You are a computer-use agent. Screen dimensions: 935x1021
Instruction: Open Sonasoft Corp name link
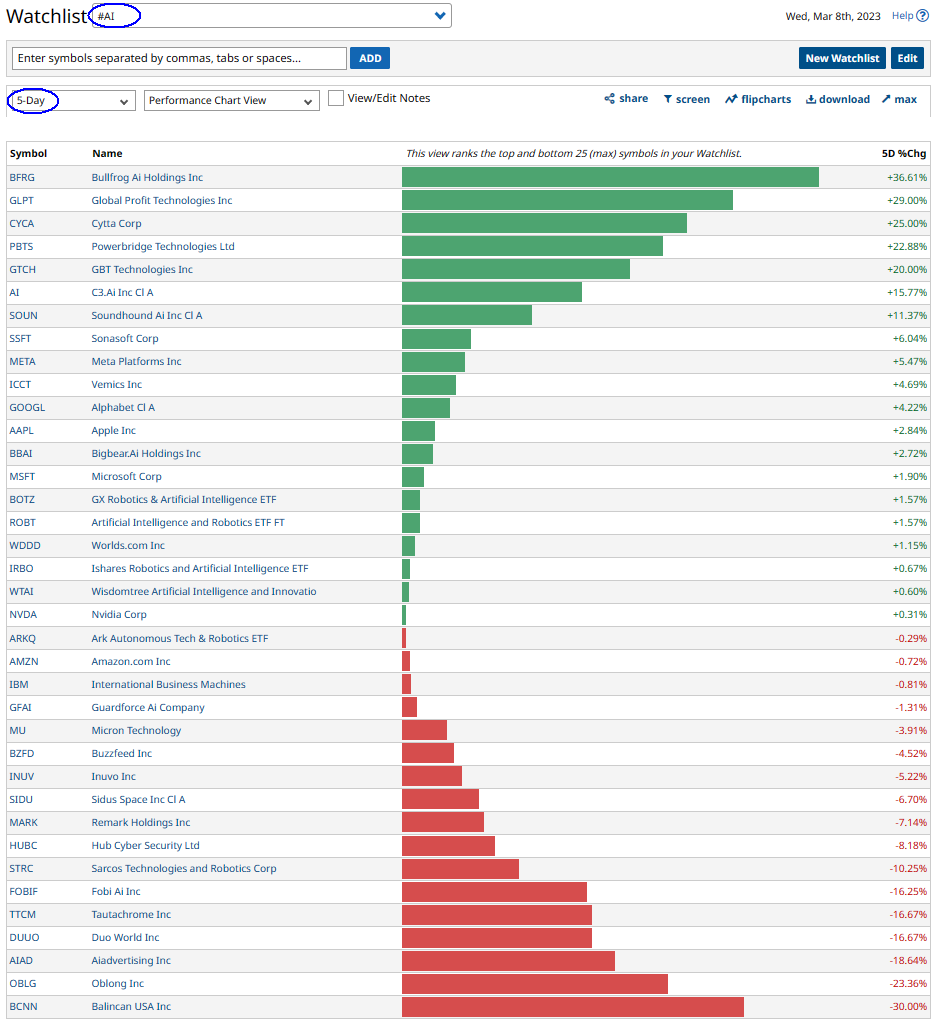[125, 339]
